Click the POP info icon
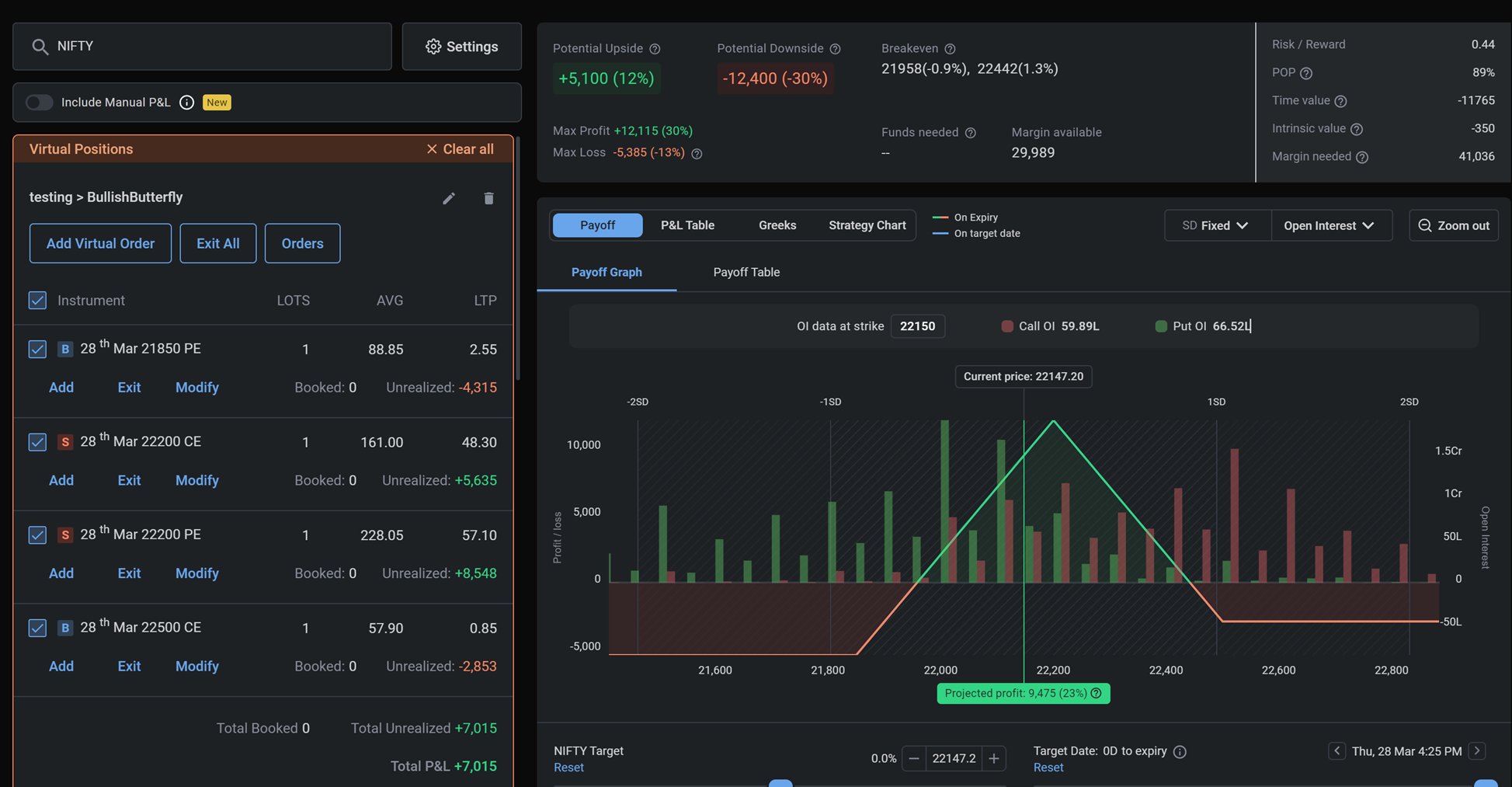 click(1306, 73)
